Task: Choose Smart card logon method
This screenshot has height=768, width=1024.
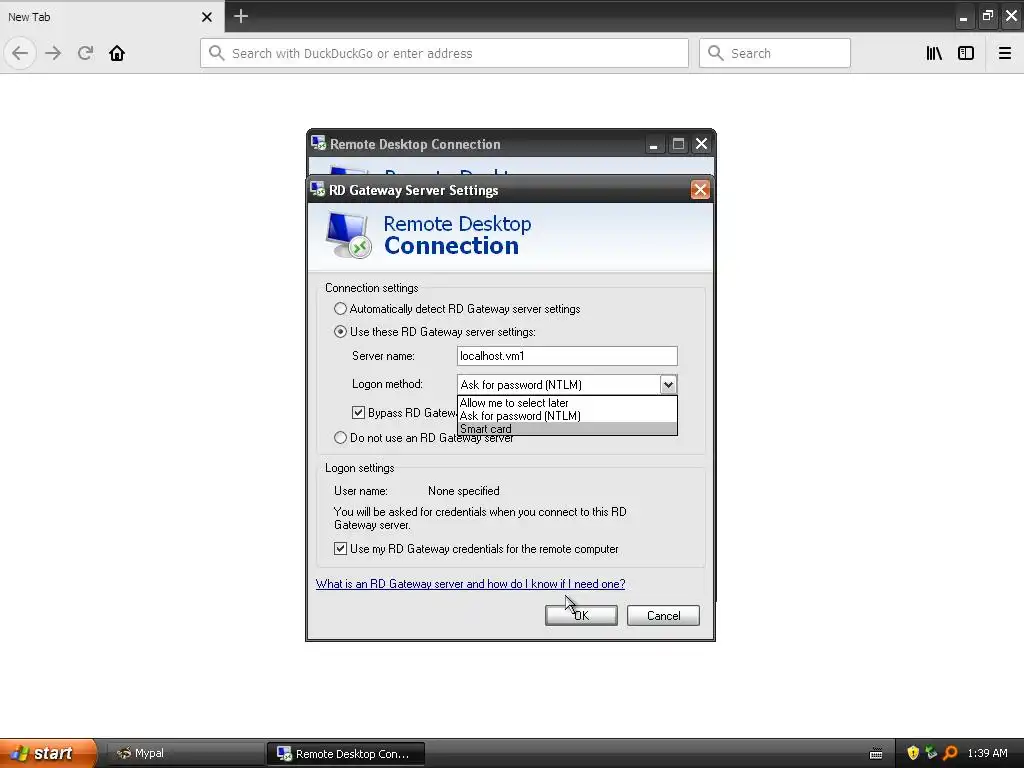Action: click(x=567, y=429)
